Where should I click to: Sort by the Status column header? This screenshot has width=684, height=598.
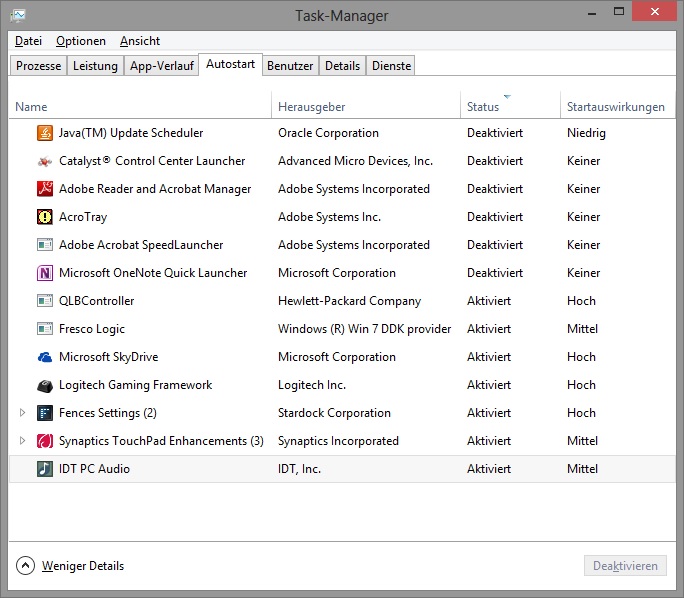(x=510, y=107)
